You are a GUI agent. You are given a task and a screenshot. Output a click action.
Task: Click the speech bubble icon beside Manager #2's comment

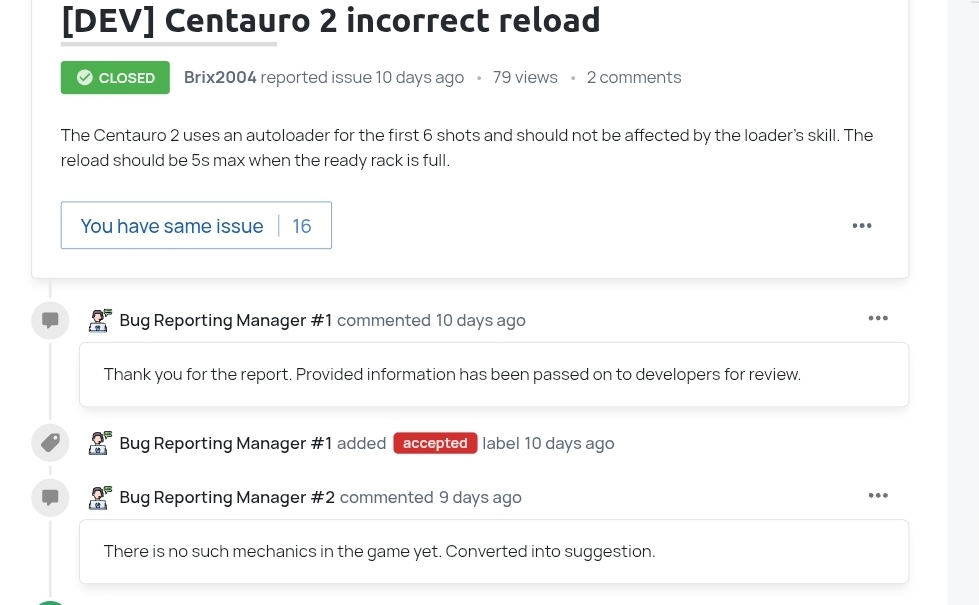tap(50, 497)
